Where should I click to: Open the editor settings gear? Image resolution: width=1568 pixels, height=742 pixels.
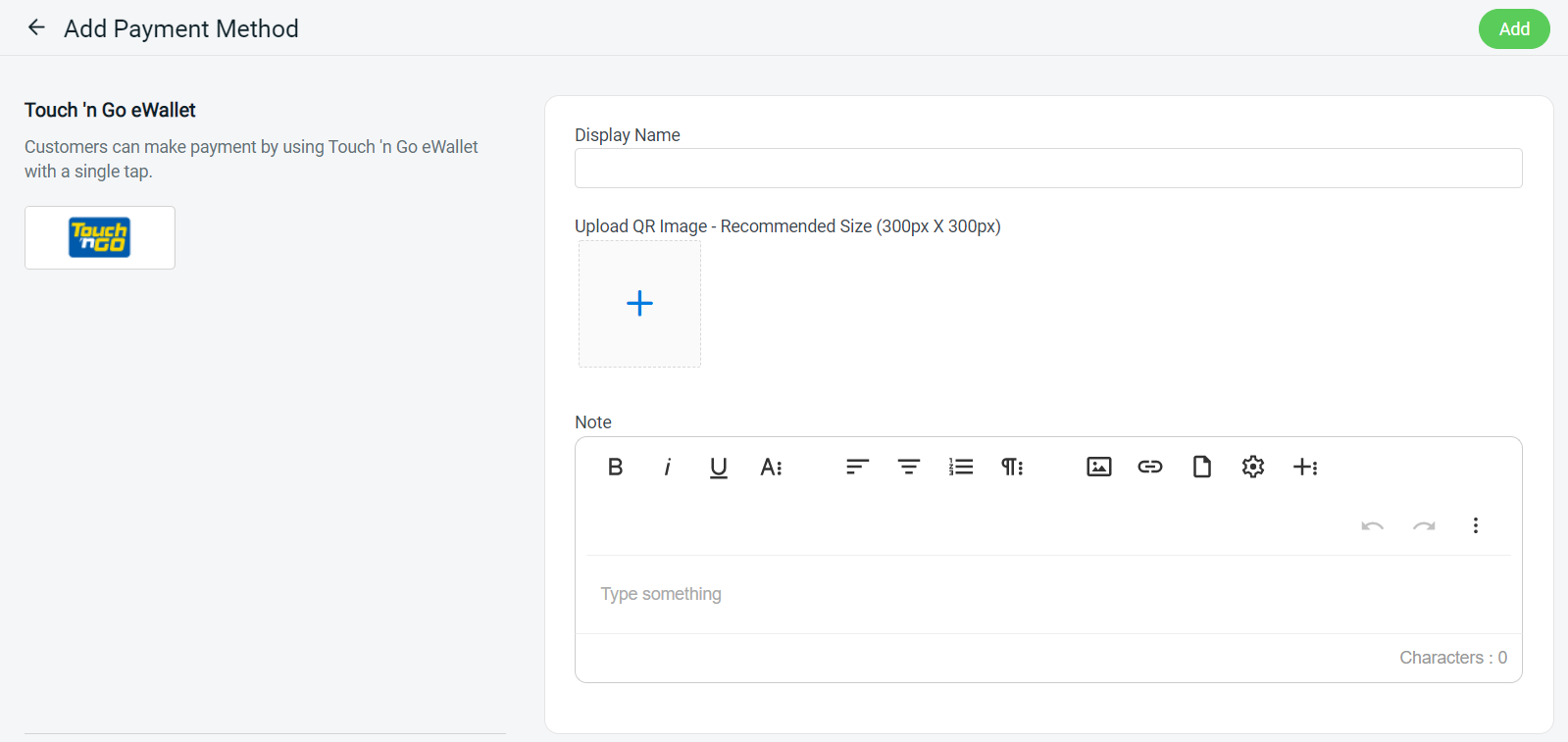[1253, 467]
